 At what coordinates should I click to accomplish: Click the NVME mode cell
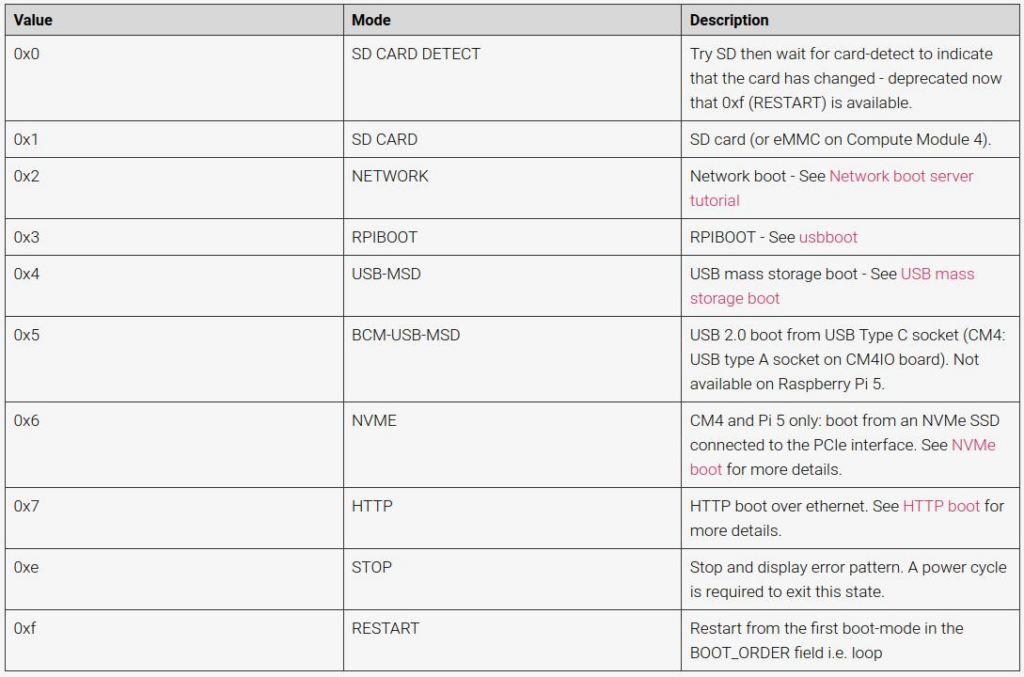(512, 445)
